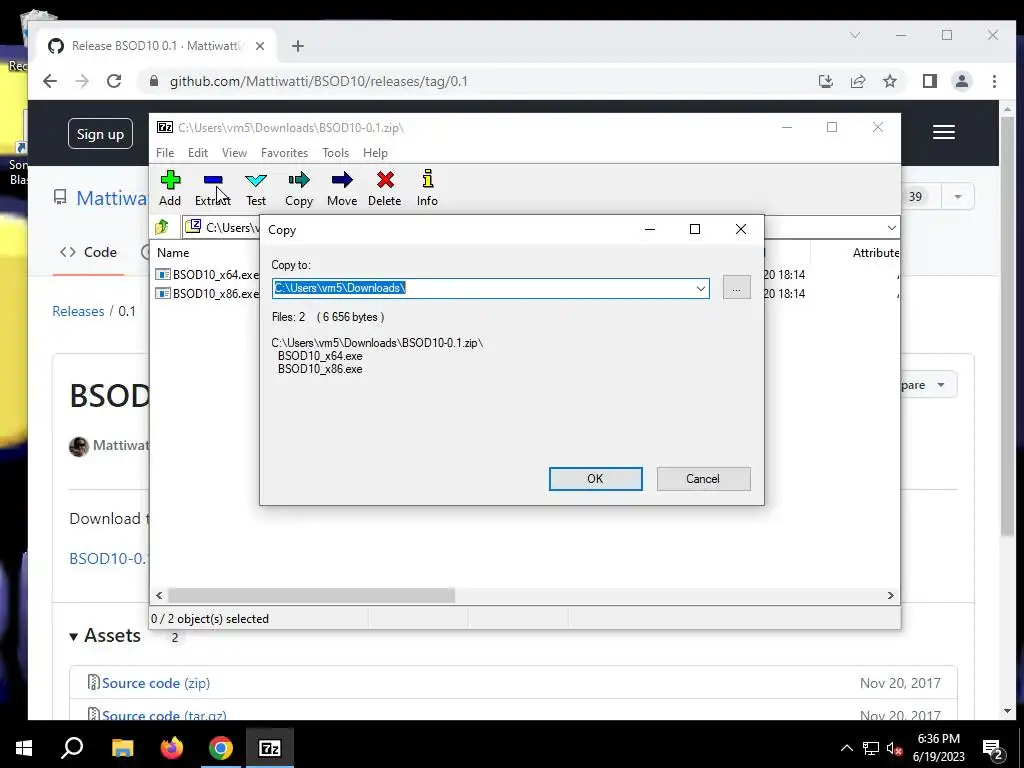
Task: Expand the Copy to path dropdown
Action: click(x=700, y=288)
